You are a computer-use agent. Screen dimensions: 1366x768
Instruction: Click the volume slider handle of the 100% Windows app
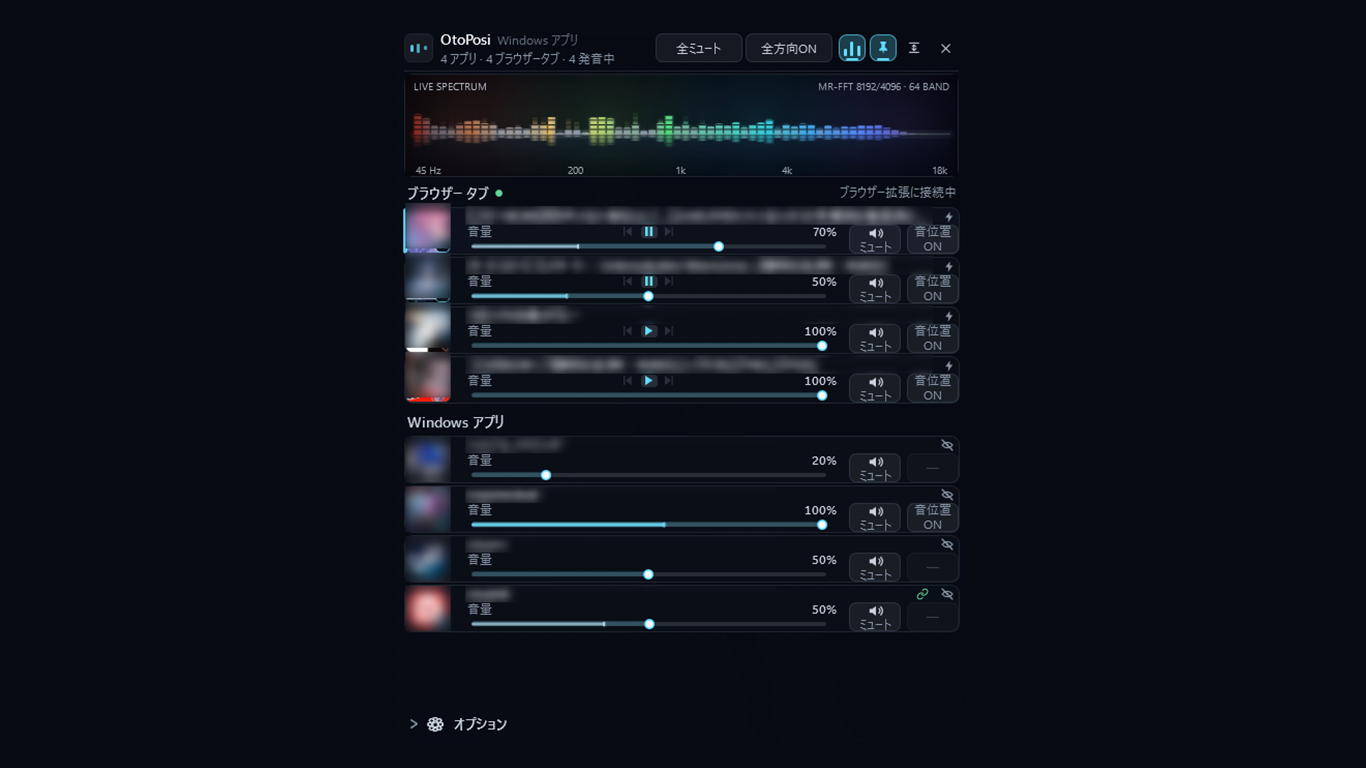tap(822, 525)
